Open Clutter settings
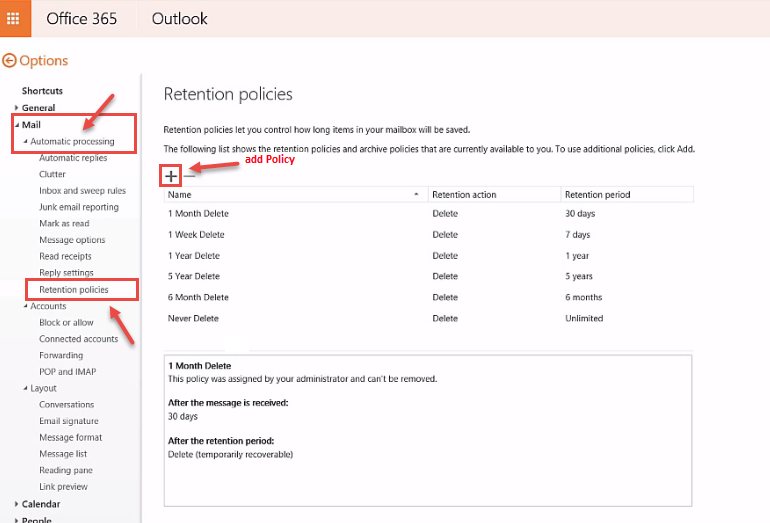 click(x=52, y=174)
